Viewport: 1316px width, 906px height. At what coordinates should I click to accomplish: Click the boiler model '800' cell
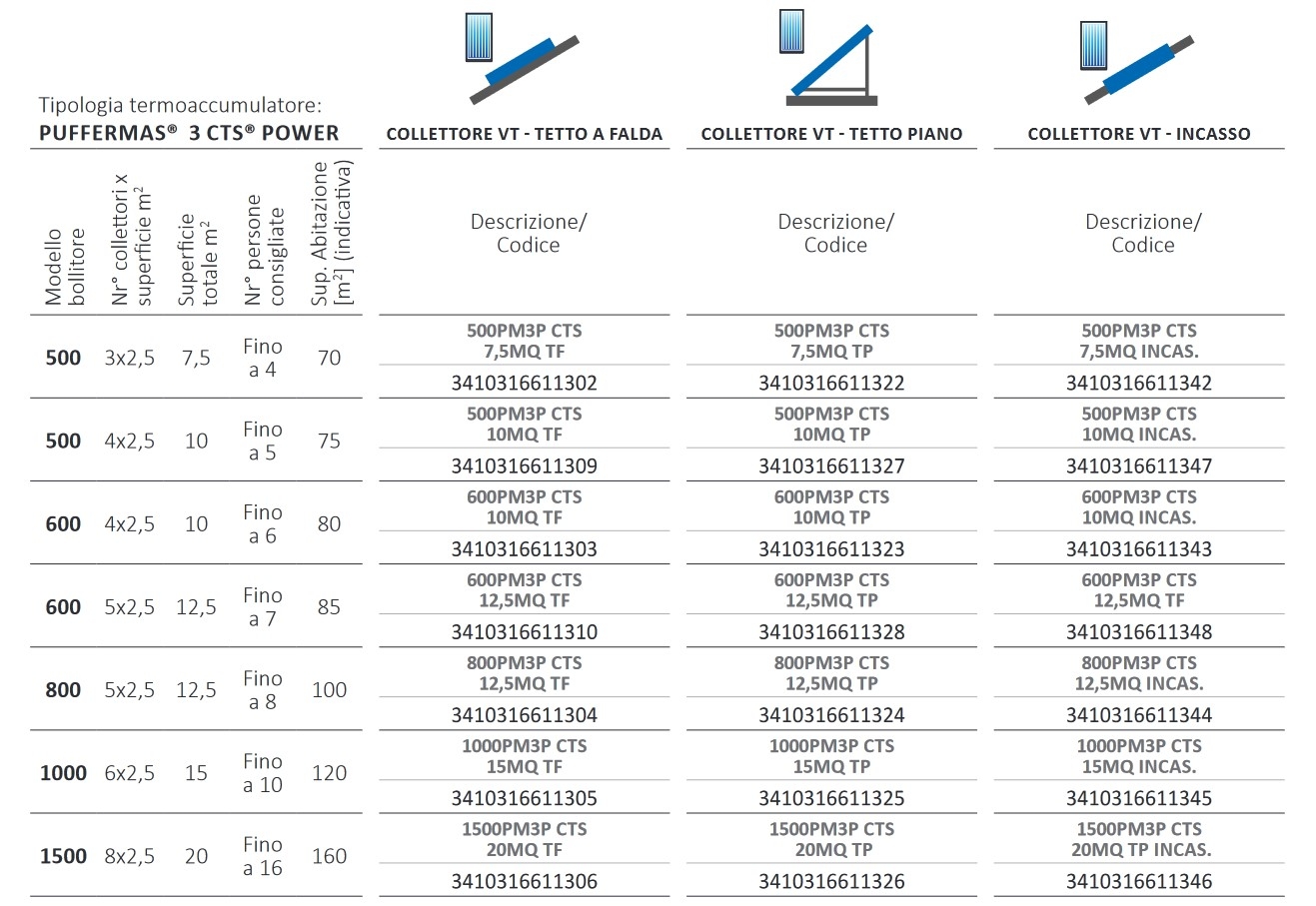(64, 690)
